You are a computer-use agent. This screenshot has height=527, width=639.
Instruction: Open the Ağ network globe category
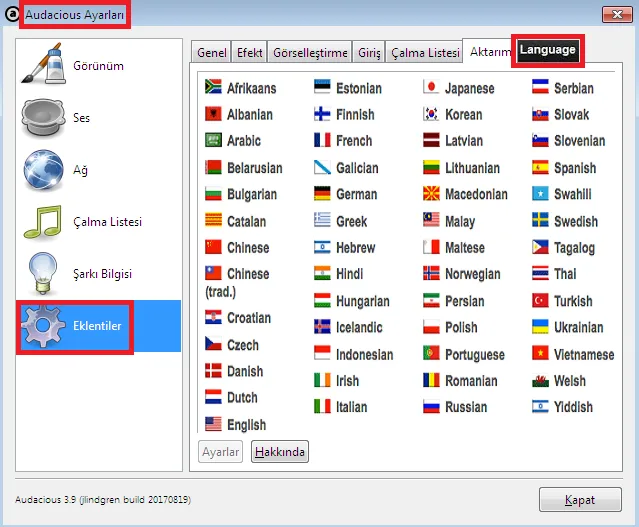click(99, 170)
